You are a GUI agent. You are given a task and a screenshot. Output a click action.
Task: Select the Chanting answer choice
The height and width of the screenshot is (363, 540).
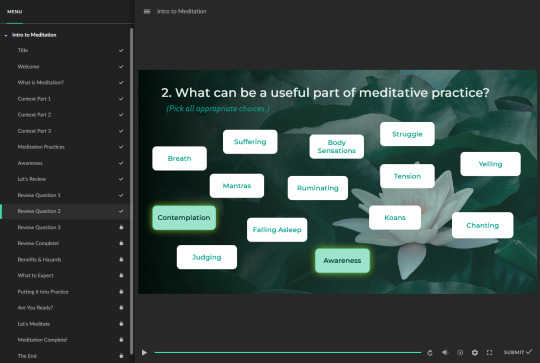[x=482, y=225]
